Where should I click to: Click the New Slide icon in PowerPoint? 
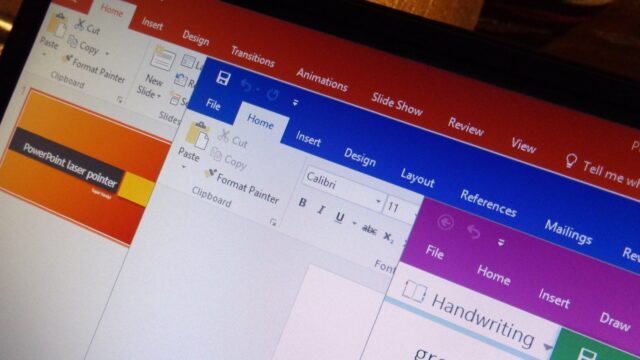click(x=162, y=59)
